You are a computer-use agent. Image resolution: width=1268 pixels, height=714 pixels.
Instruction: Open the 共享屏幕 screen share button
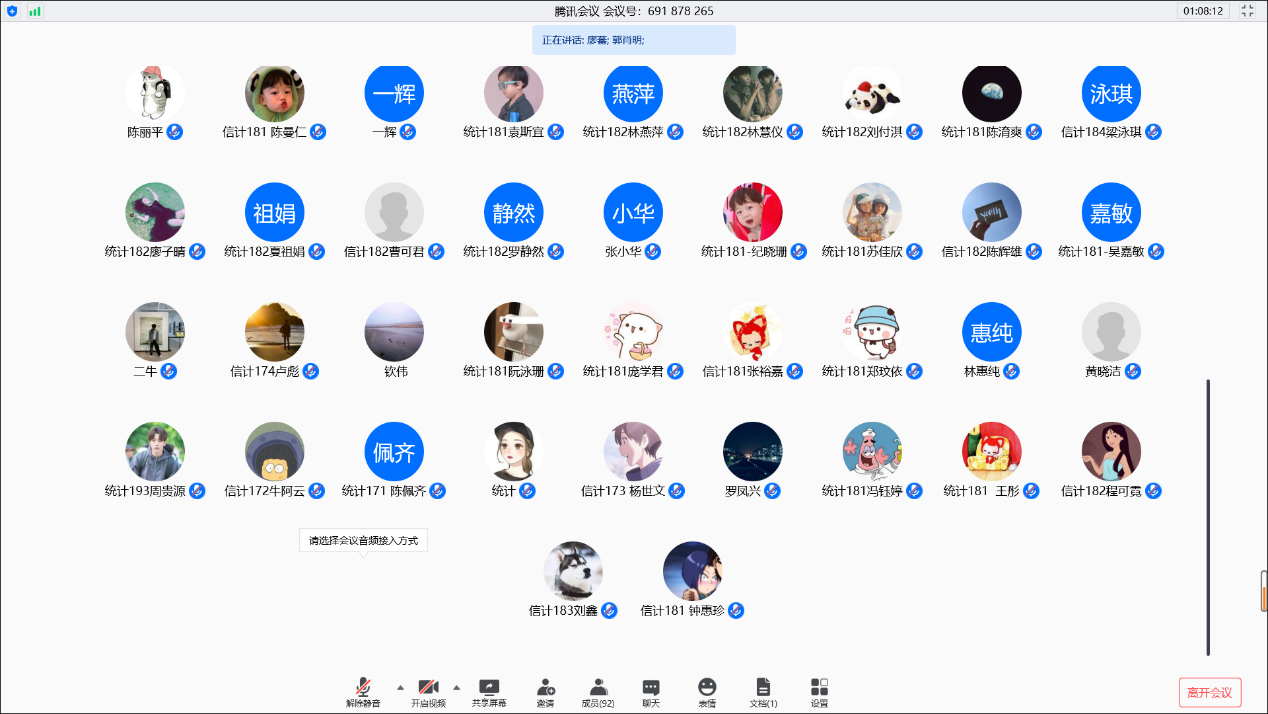click(489, 688)
